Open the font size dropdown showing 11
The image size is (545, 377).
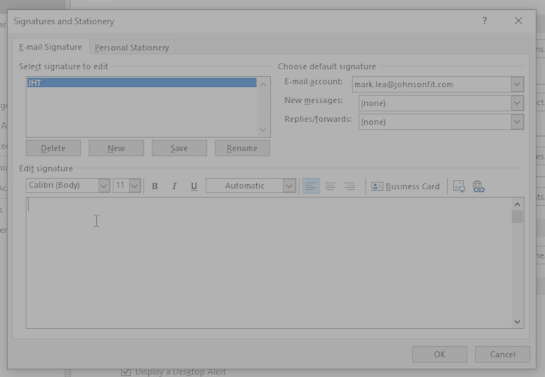tap(135, 186)
